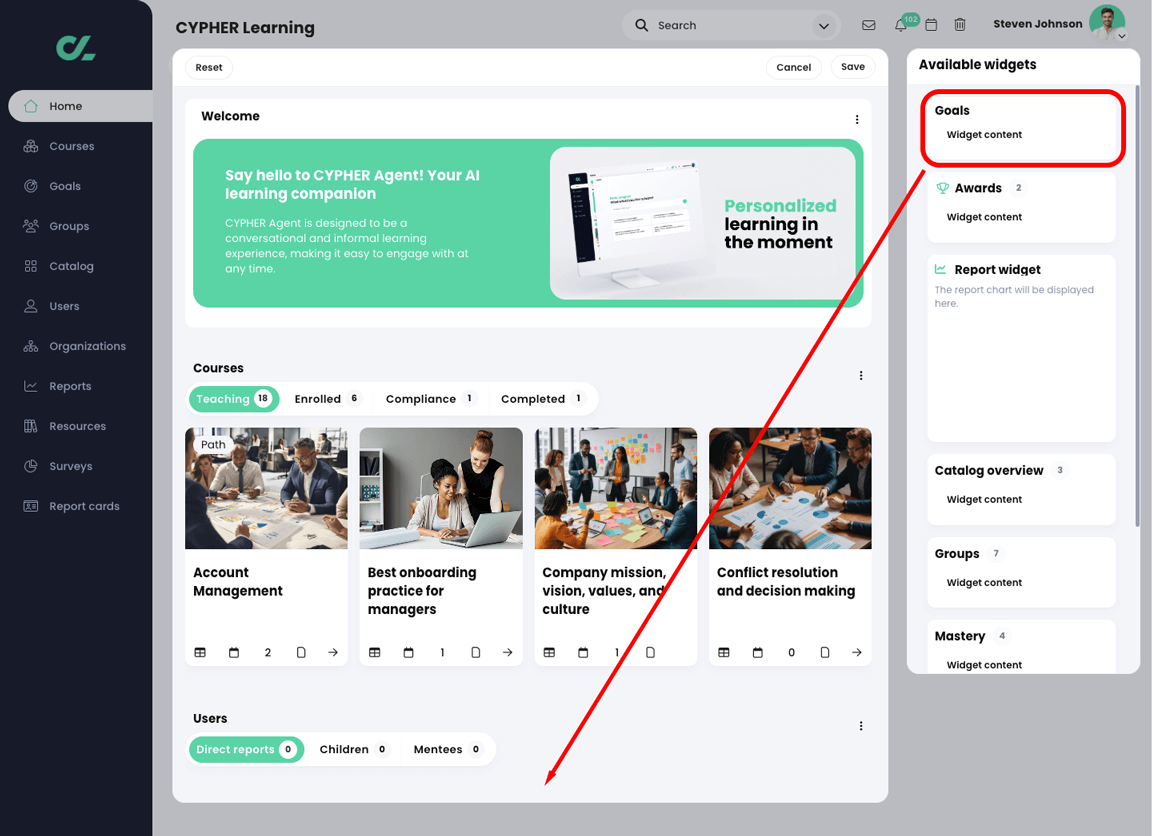
Task: Click the trash icon in the top bar
Action: coord(960,24)
